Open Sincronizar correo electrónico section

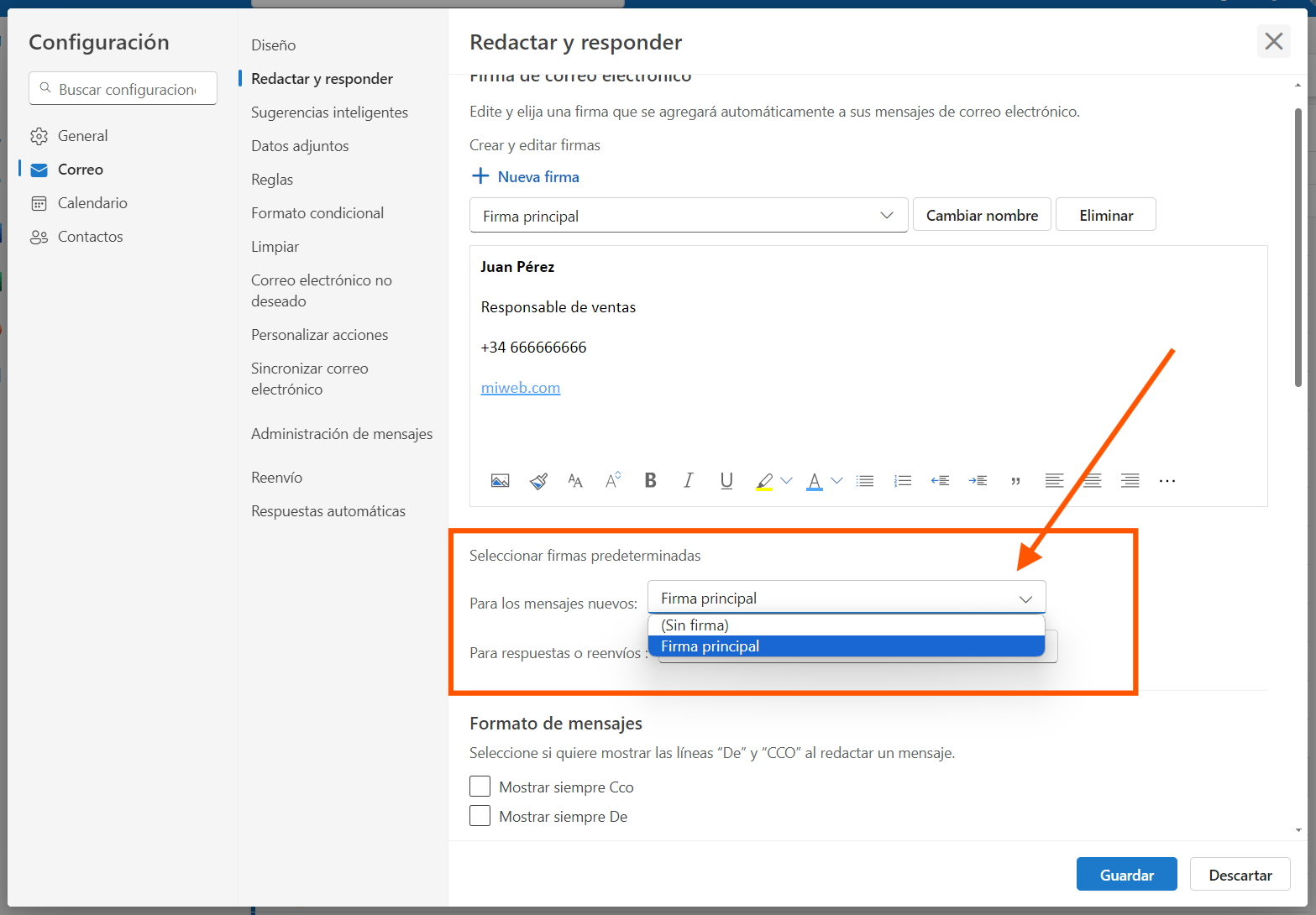click(310, 379)
